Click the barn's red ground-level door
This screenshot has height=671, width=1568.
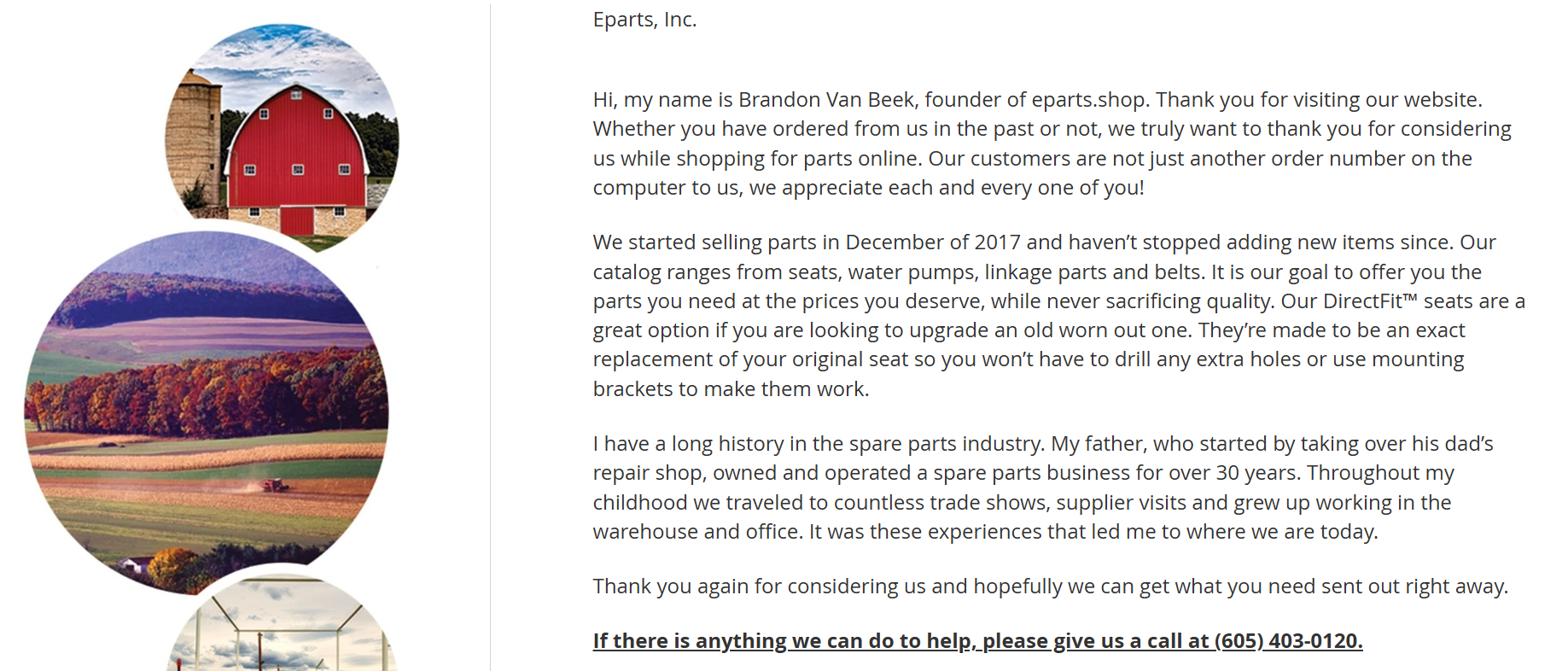pos(297,220)
